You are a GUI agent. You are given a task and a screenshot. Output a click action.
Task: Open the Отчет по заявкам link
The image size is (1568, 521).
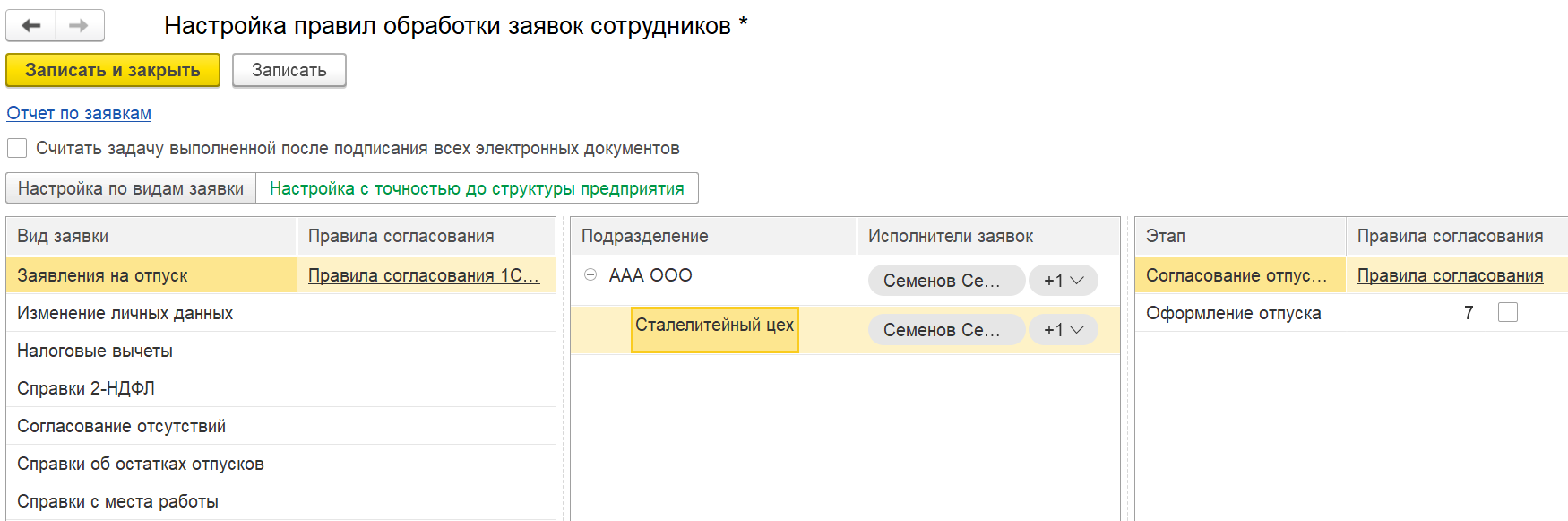[x=79, y=113]
